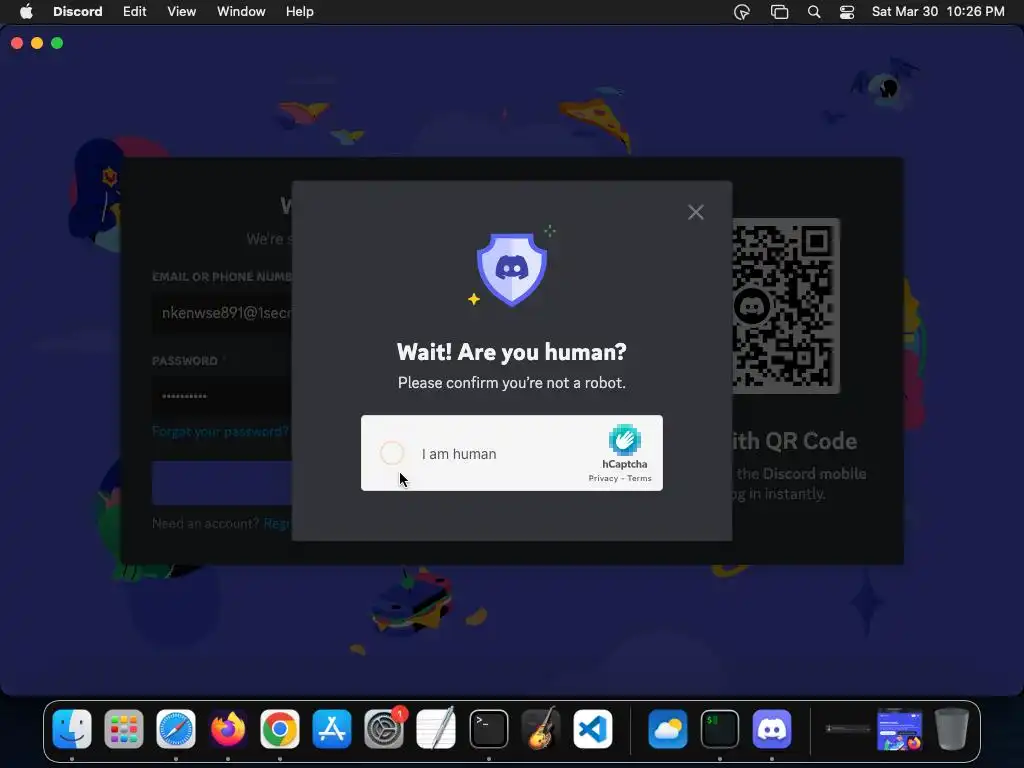
Task: Open the Window menu
Action: coord(241,12)
